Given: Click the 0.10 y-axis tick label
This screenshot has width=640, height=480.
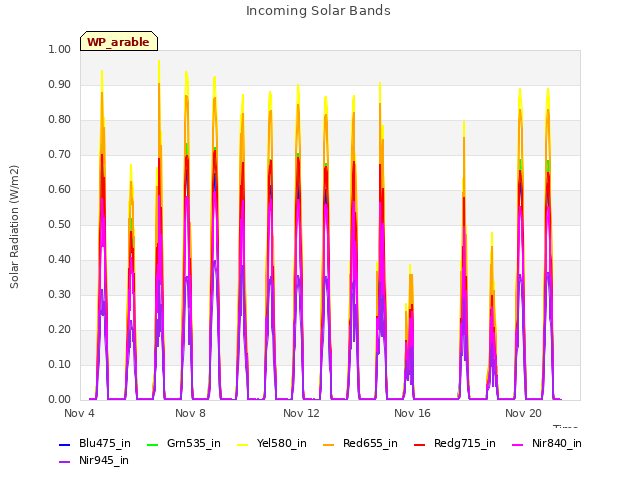Looking at the screenshot, I should coord(60,364).
